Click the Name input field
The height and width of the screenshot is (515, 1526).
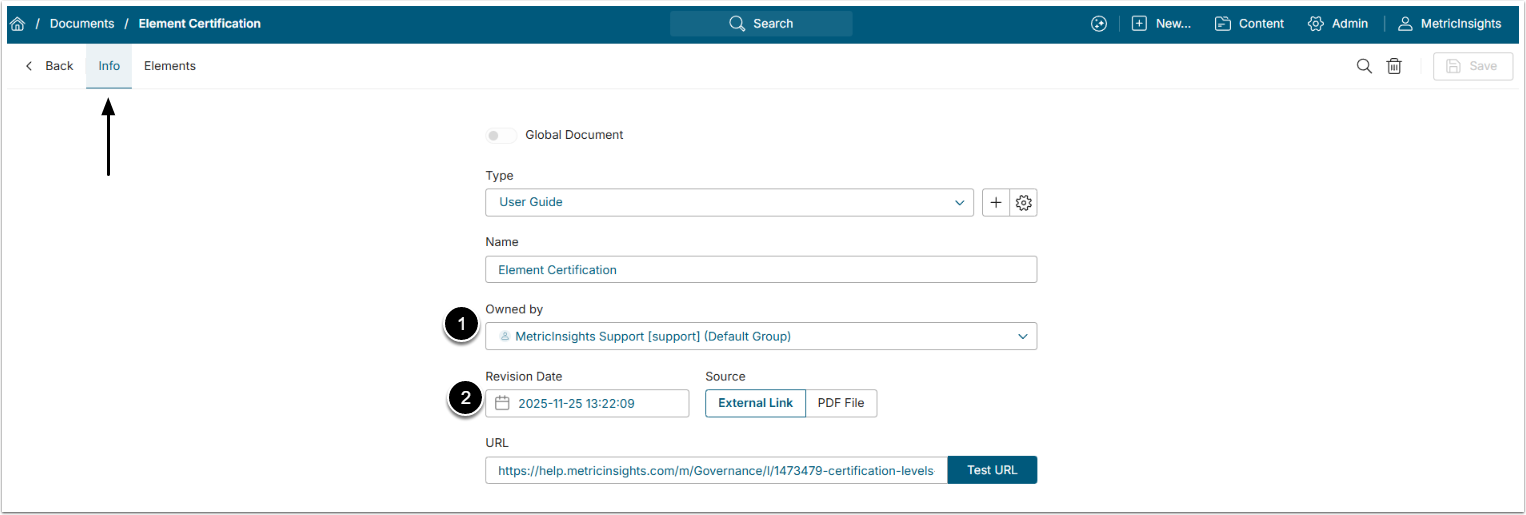coord(760,270)
